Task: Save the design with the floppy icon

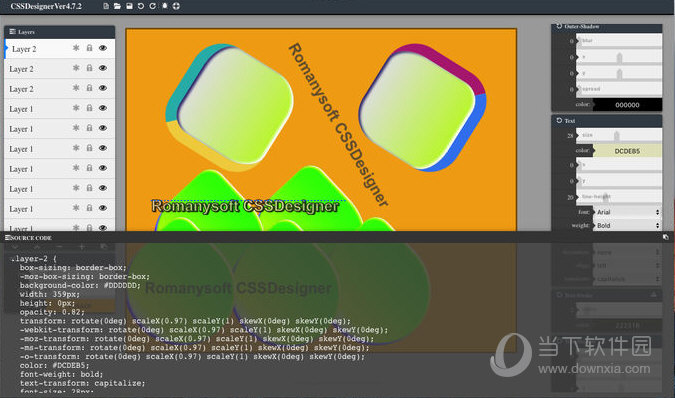Action: [x=129, y=6]
